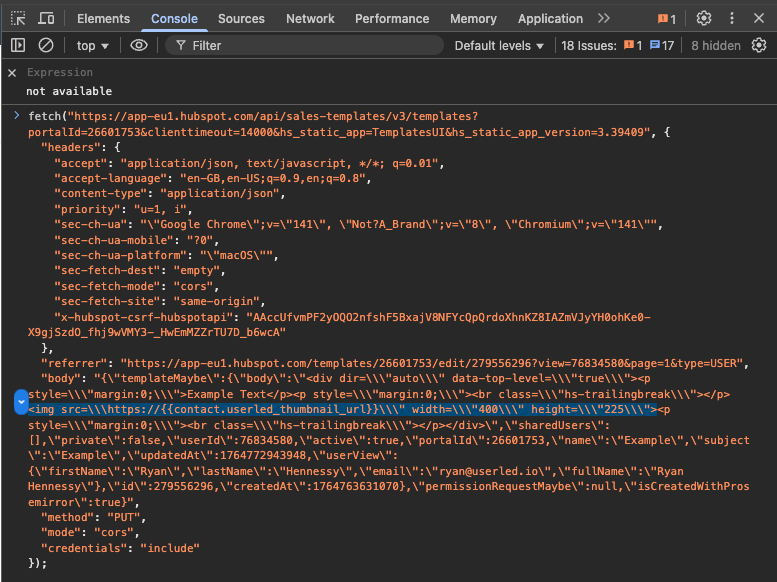Viewport: 777px width, 582px height.
Task: Open the Default levels dropdown
Action: (499, 45)
